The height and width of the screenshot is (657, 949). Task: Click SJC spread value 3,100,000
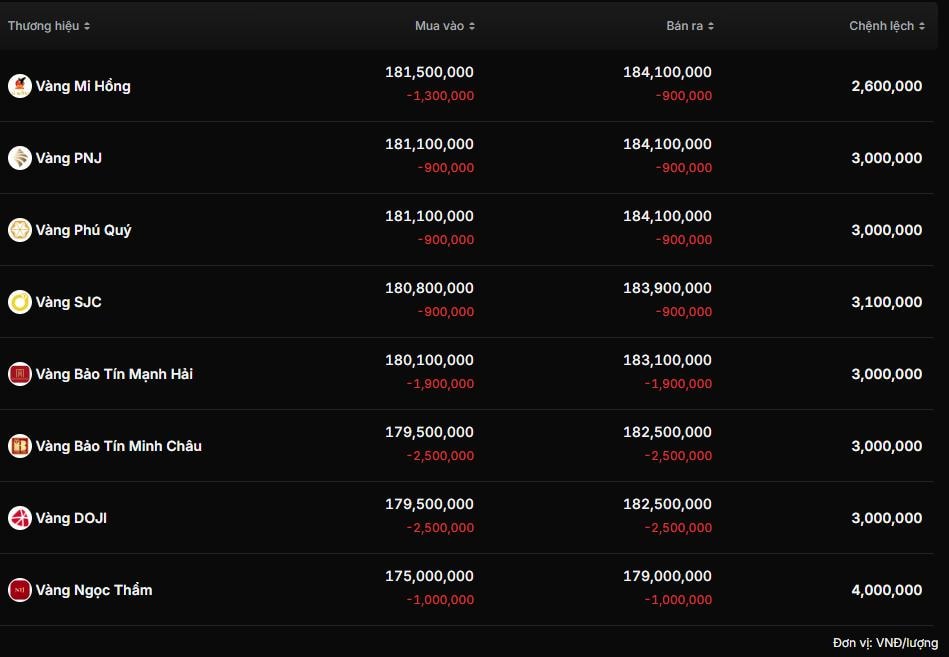[x=886, y=302]
